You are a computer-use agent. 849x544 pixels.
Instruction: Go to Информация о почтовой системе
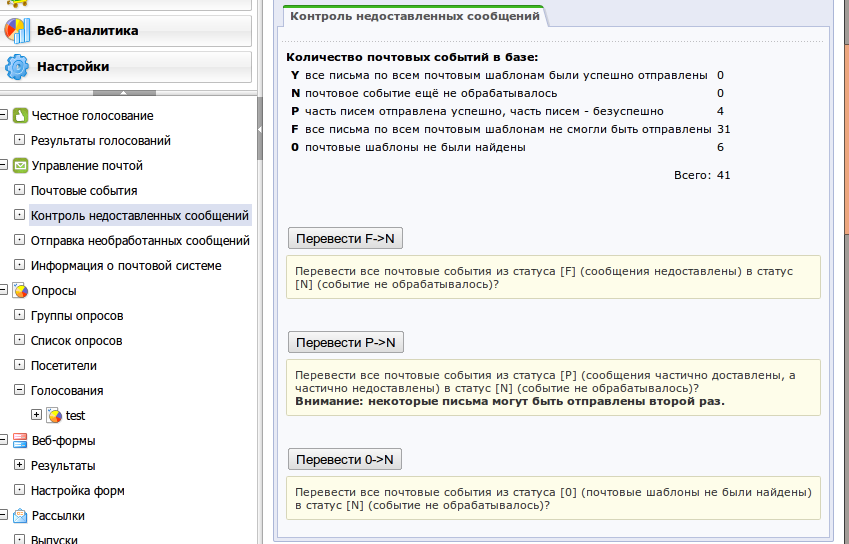pos(126,266)
